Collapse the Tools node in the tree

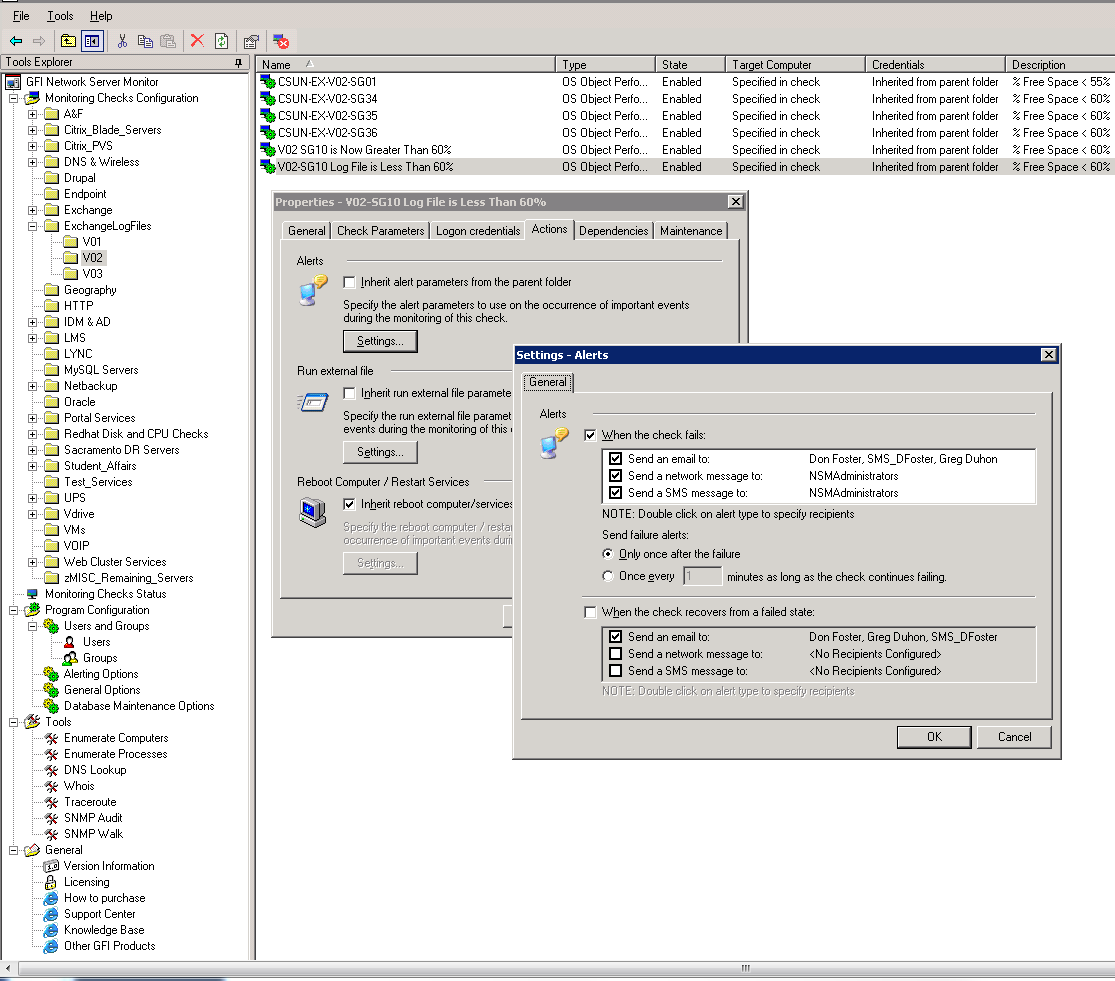click(x=14, y=722)
